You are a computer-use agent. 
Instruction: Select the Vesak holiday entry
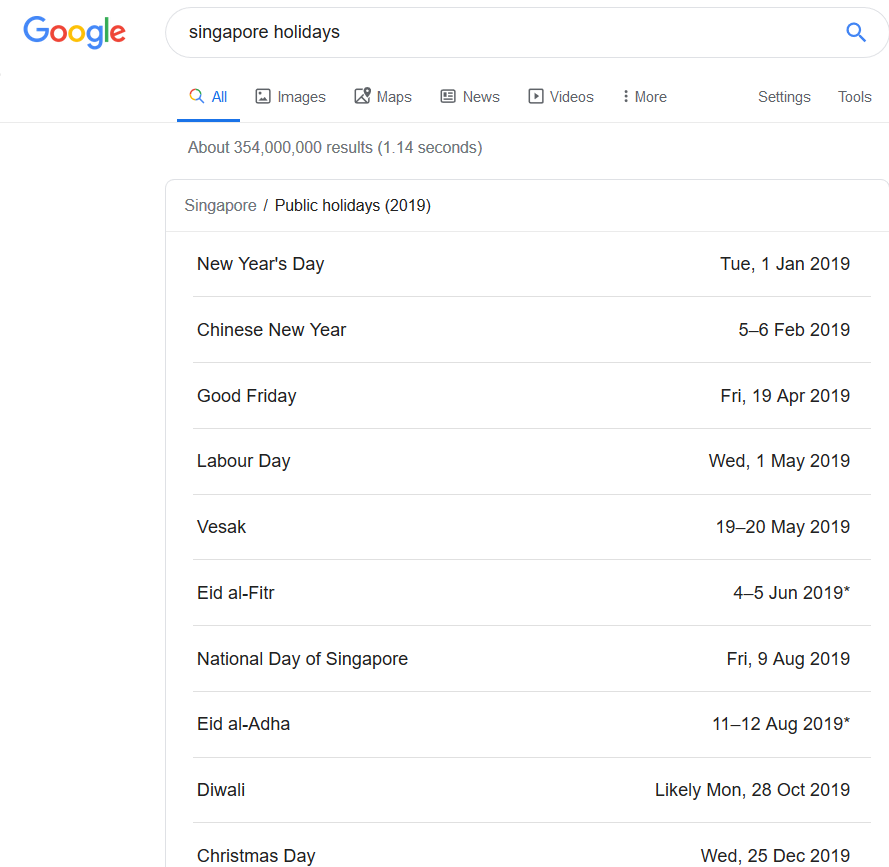point(532,527)
